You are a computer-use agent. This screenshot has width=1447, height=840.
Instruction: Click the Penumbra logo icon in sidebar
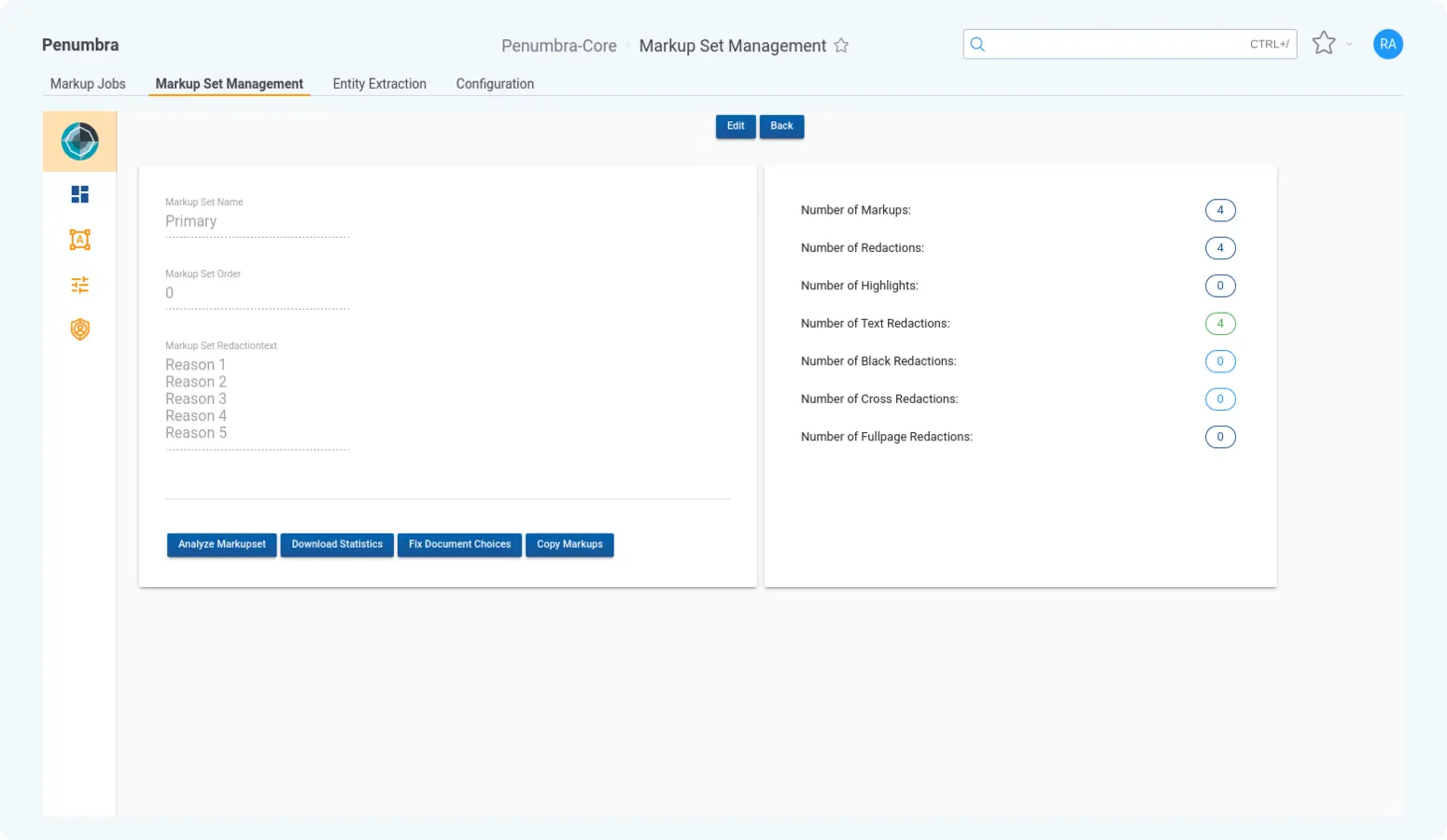tap(79, 142)
